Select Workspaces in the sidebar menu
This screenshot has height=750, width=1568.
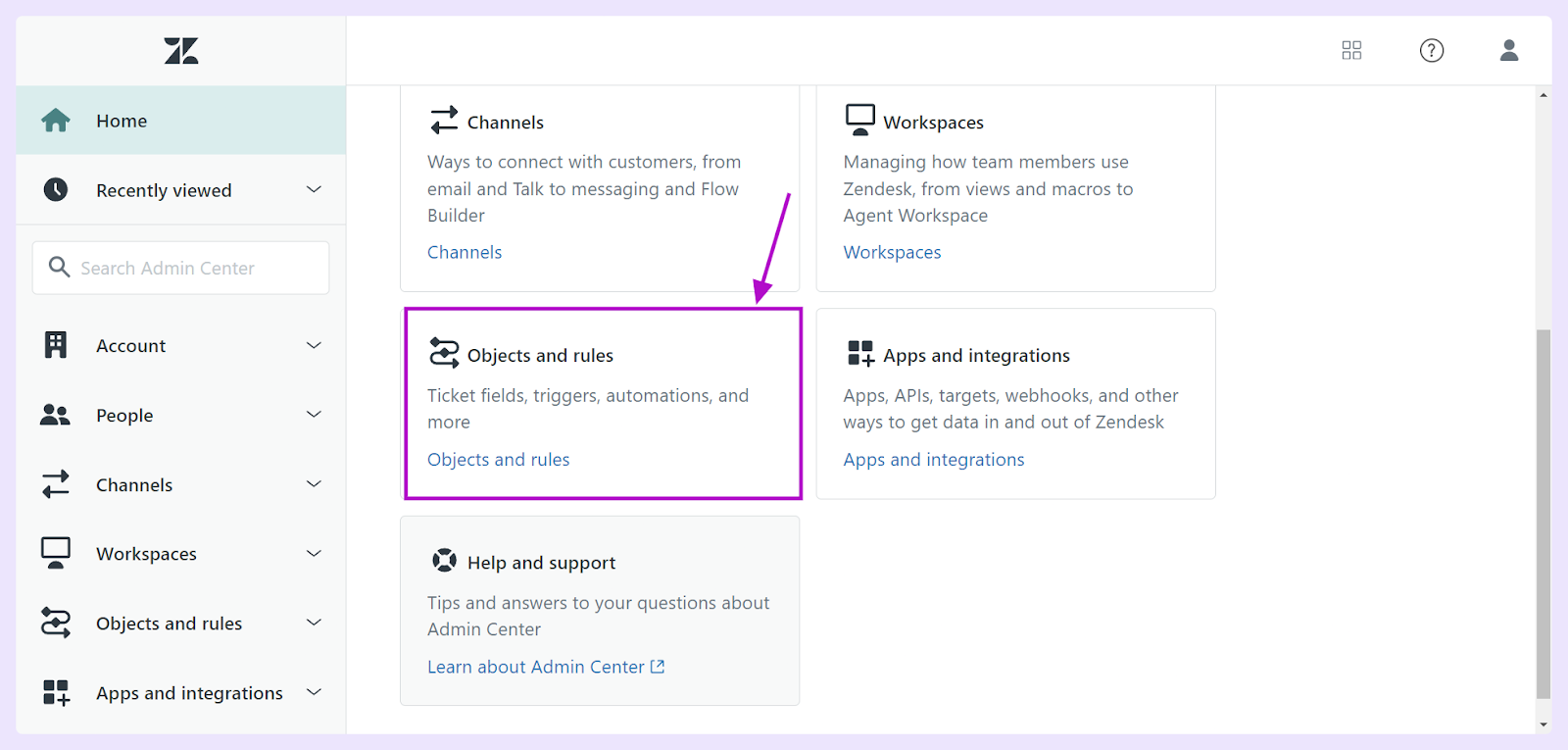[181, 553]
